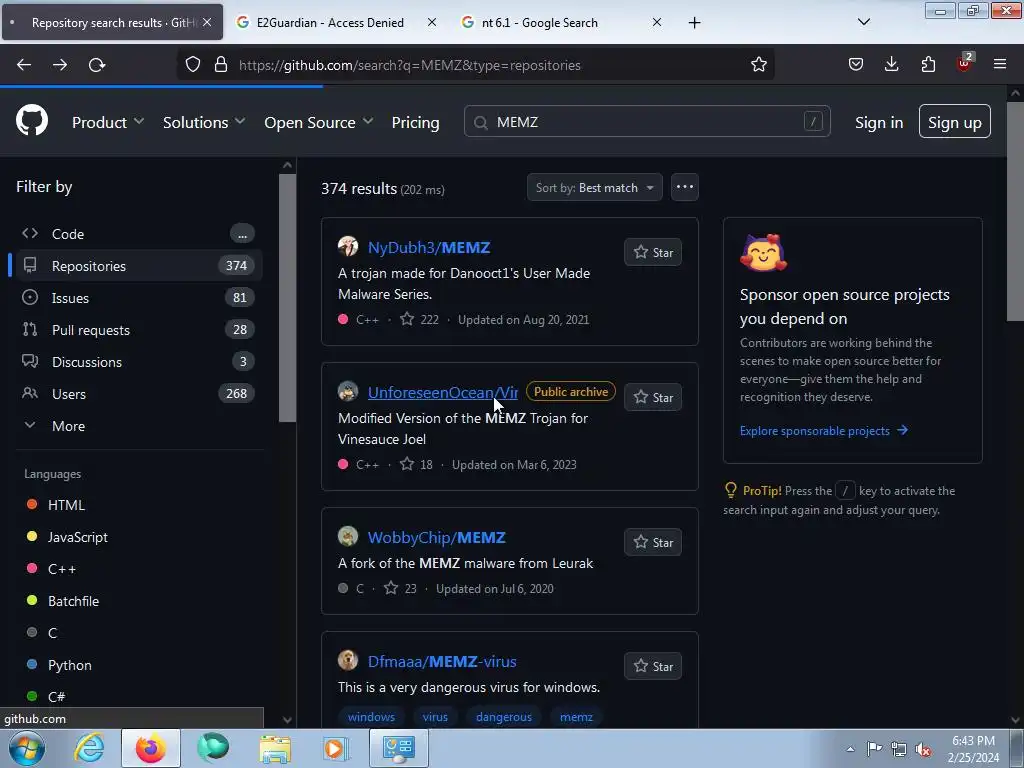Open the NyDubh3/MEMZ repository link
1024x768 pixels.
click(x=428, y=248)
